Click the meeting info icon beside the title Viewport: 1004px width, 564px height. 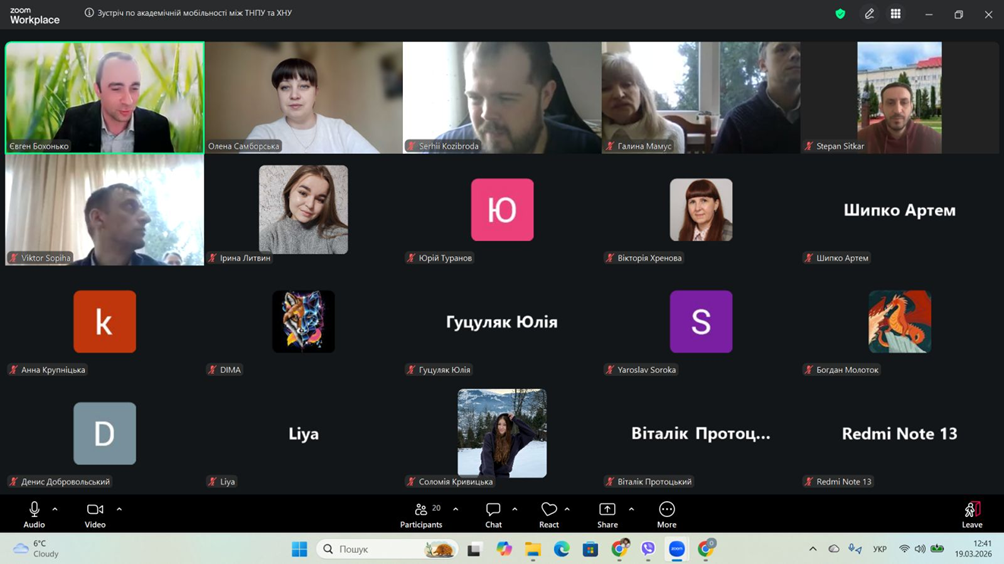[89, 14]
